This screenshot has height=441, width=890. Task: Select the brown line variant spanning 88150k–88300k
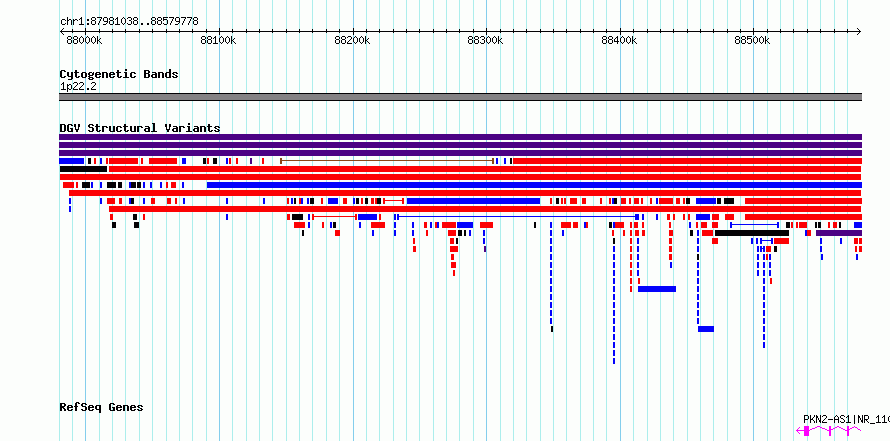click(x=387, y=161)
